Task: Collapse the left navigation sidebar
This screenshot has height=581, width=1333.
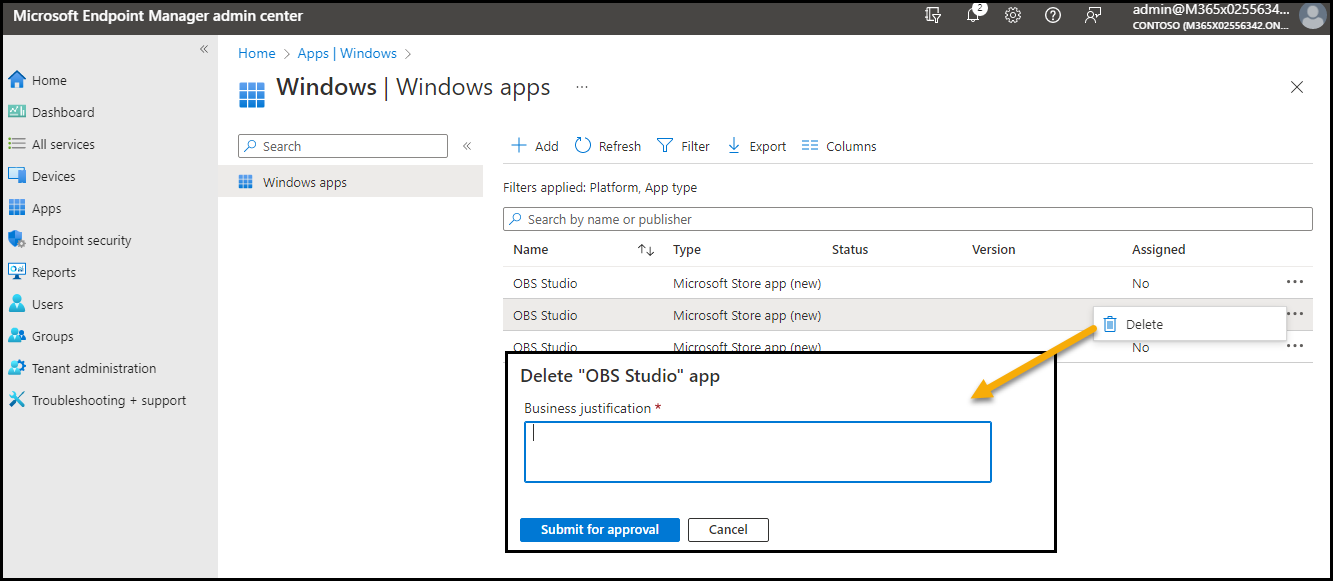Action: tap(204, 49)
